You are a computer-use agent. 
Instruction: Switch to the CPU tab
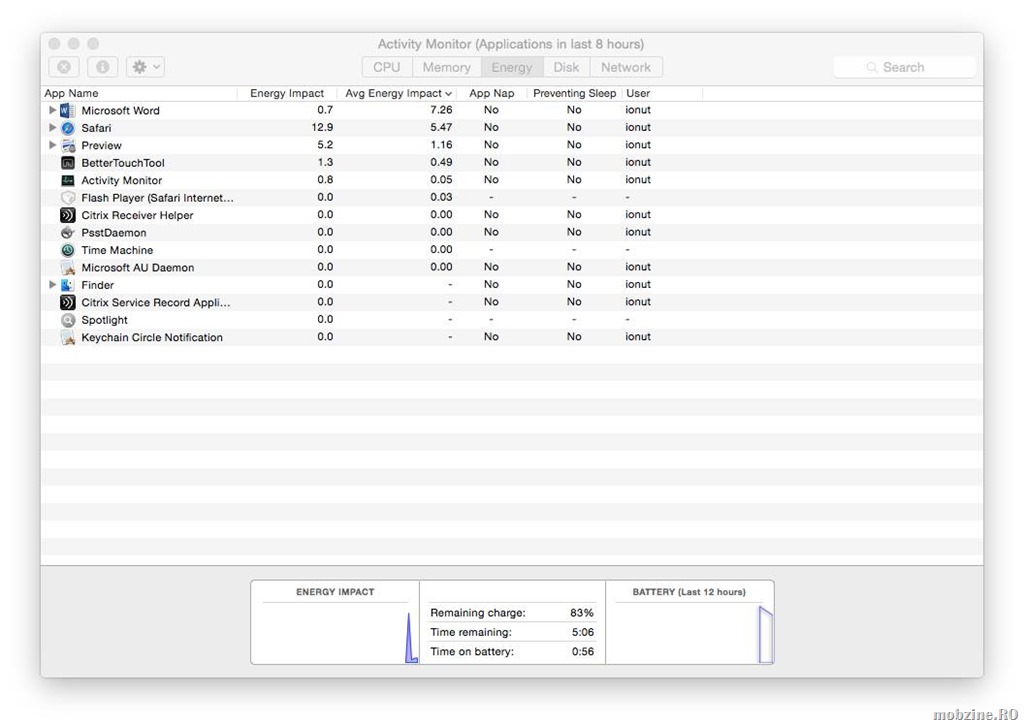(387, 67)
